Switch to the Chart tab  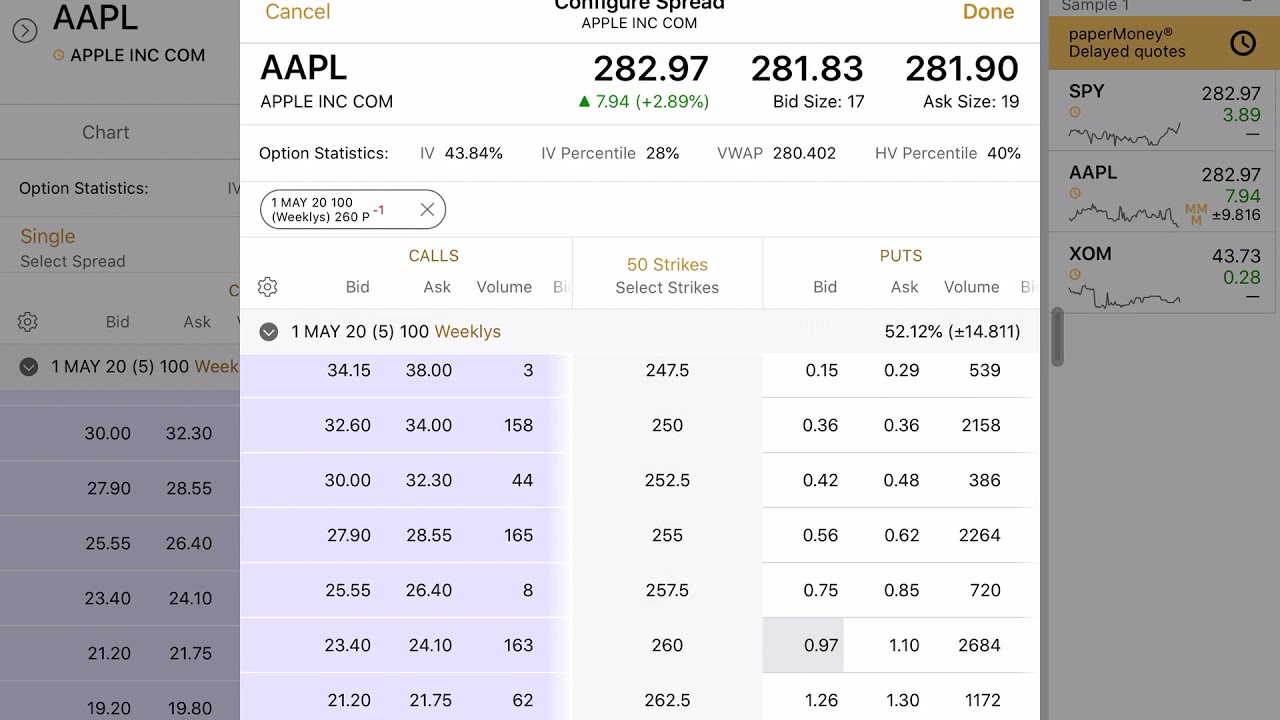(x=106, y=132)
